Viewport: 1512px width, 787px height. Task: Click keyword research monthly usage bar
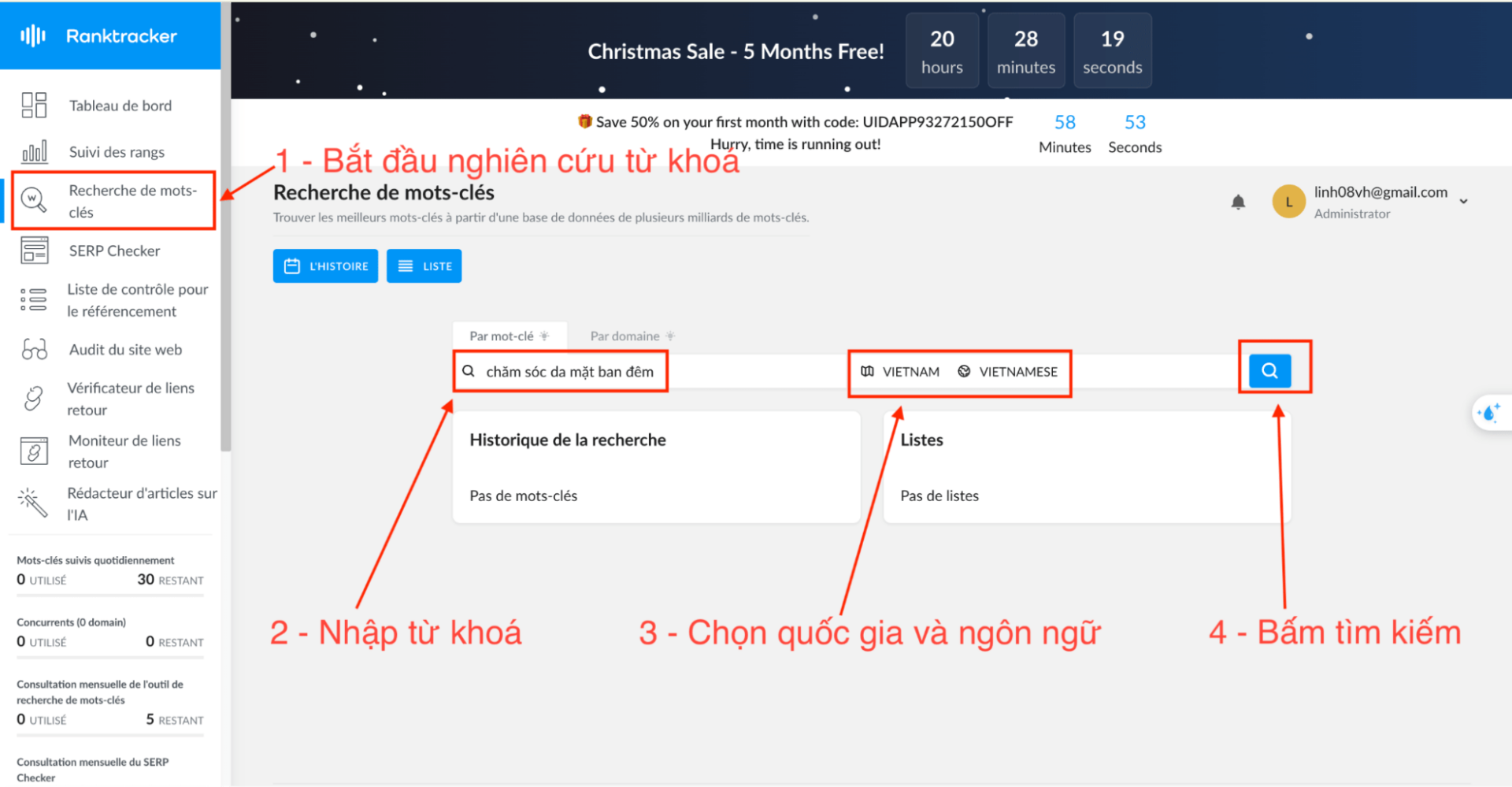click(x=110, y=734)
